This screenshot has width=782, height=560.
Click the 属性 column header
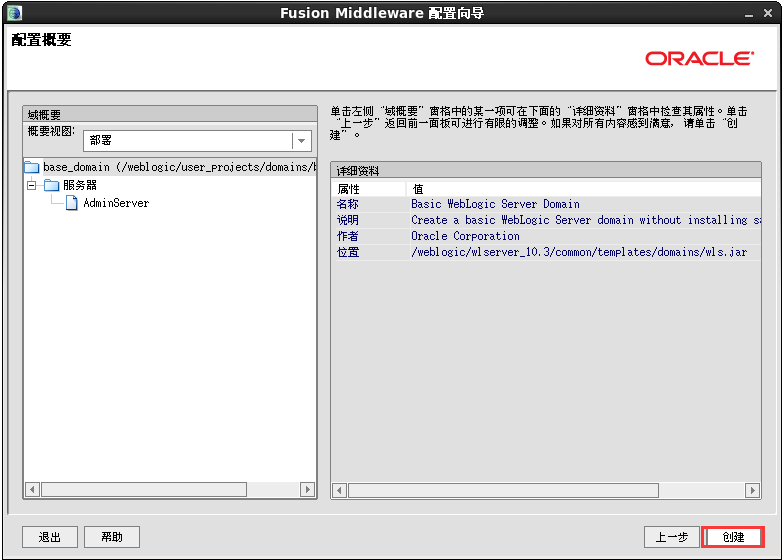(x=369, y=189)
